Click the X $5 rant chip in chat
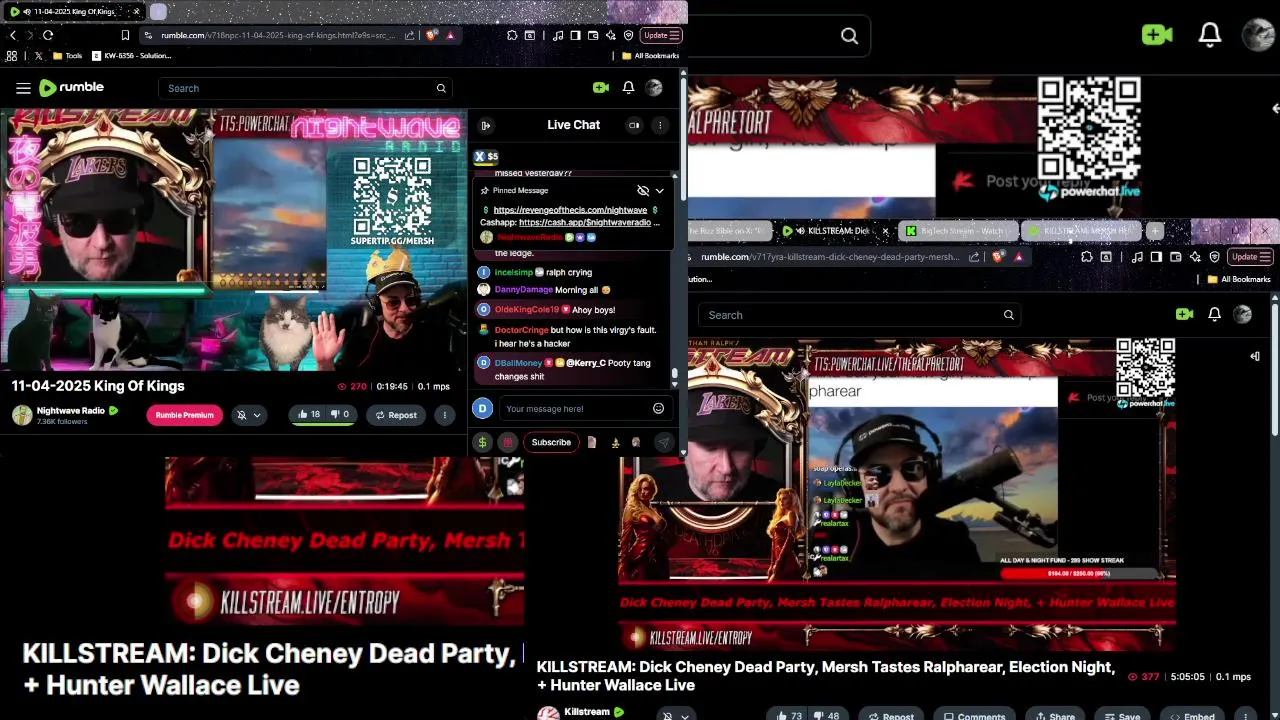Screen dimensions: 1280x720 486,156
